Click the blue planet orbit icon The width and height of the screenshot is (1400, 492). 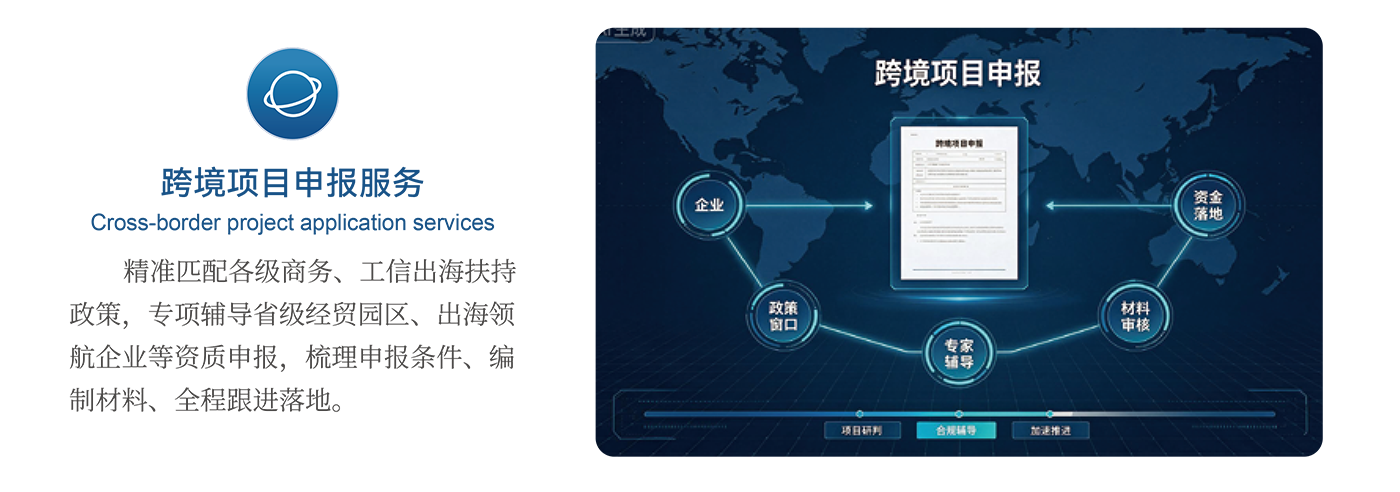coord(293,94)
